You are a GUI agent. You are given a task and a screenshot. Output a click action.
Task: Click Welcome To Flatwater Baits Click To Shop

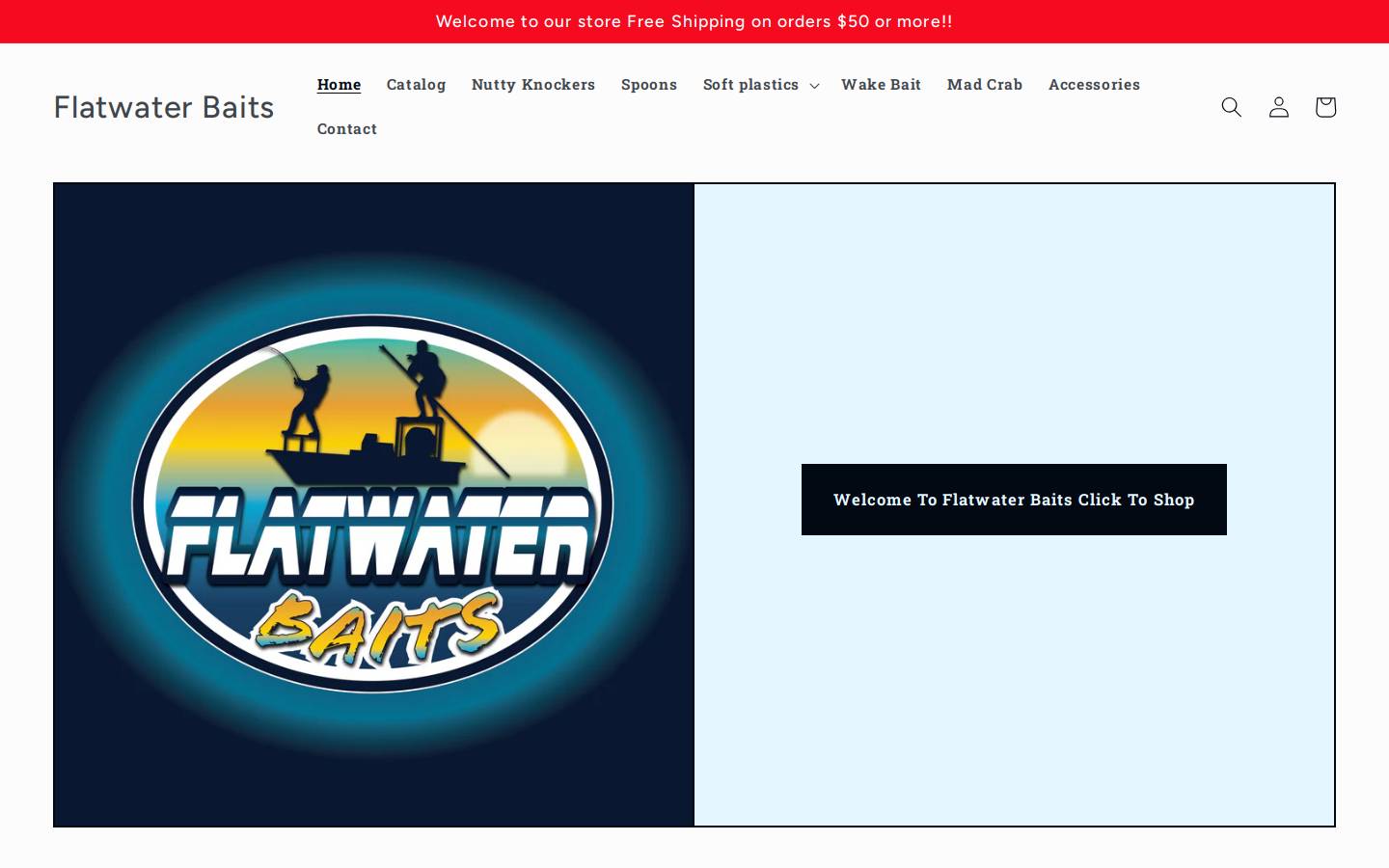click(x=1014, y=500)
